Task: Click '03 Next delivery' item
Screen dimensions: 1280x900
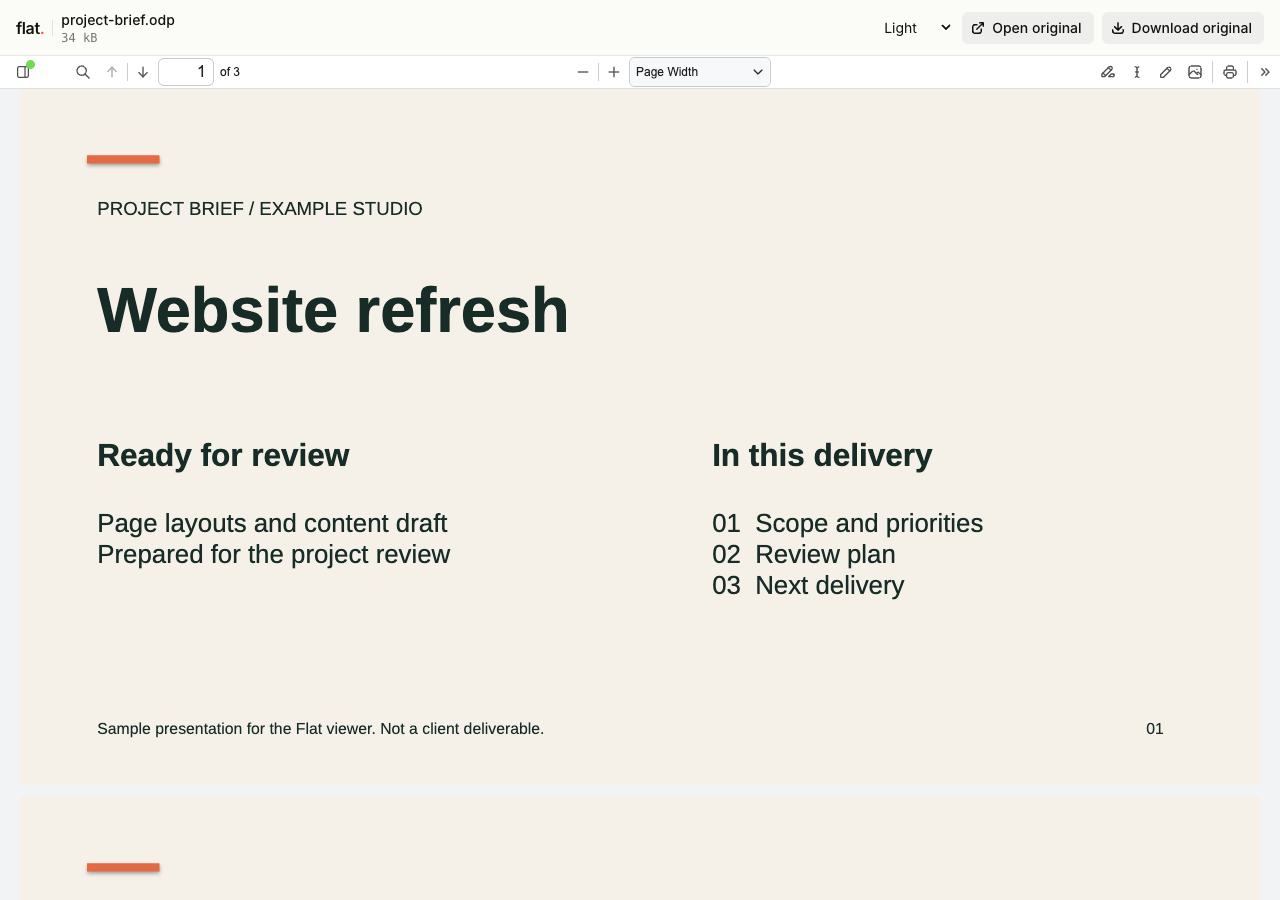Action: tap(808, 585)
